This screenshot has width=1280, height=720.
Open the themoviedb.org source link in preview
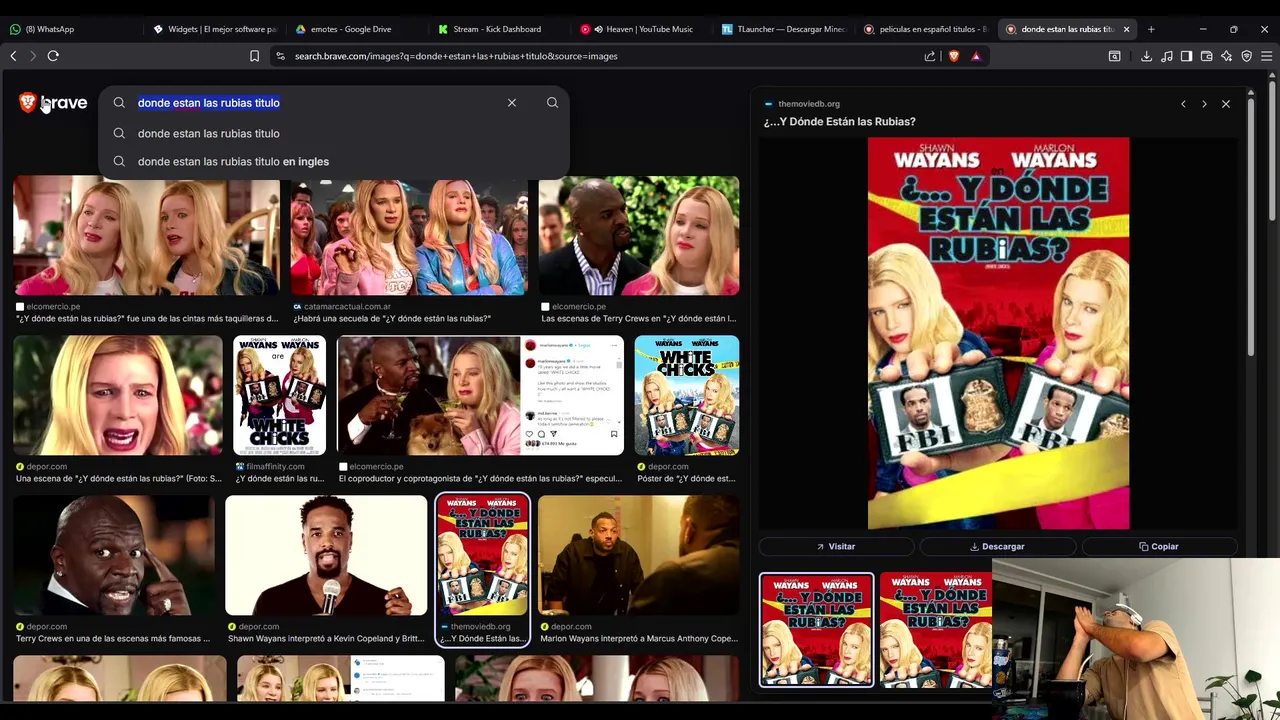click(808, 104)
